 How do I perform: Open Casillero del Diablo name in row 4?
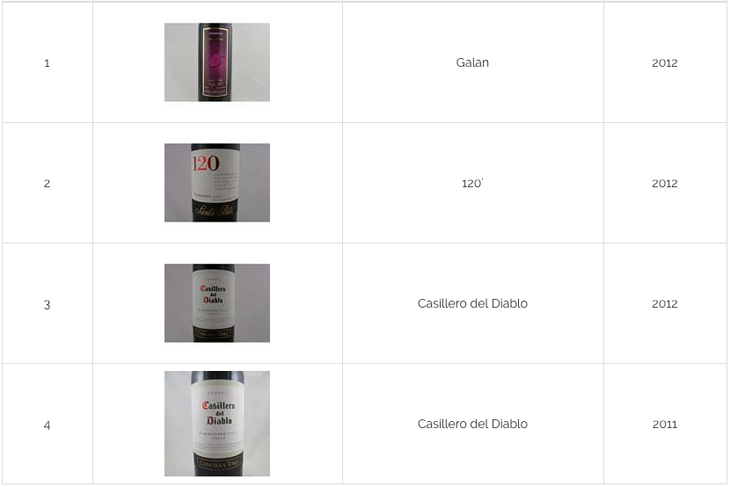pyautogui.click(x=473, y=424)
